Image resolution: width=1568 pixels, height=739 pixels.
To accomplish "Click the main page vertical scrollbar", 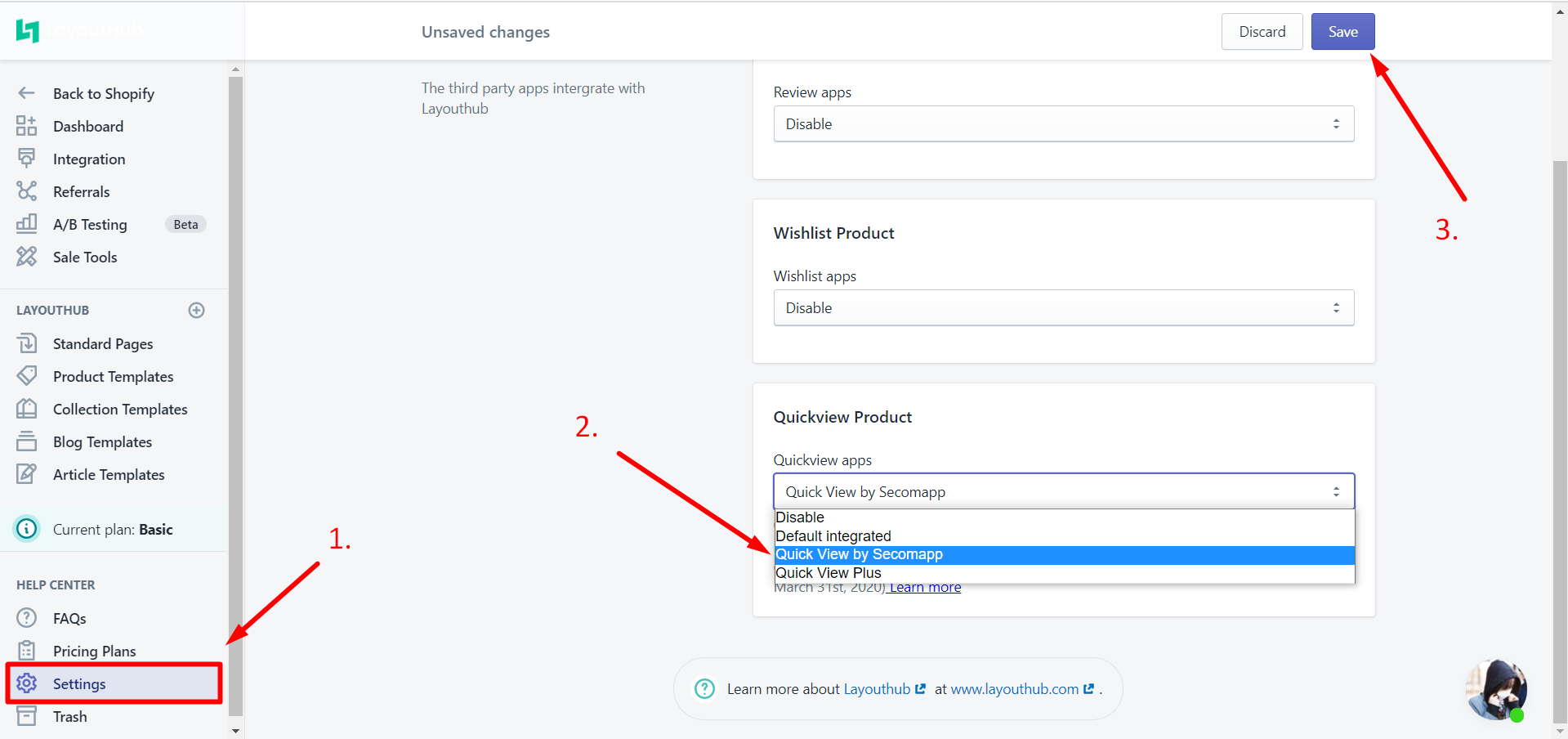I will tap(1560, 441).
